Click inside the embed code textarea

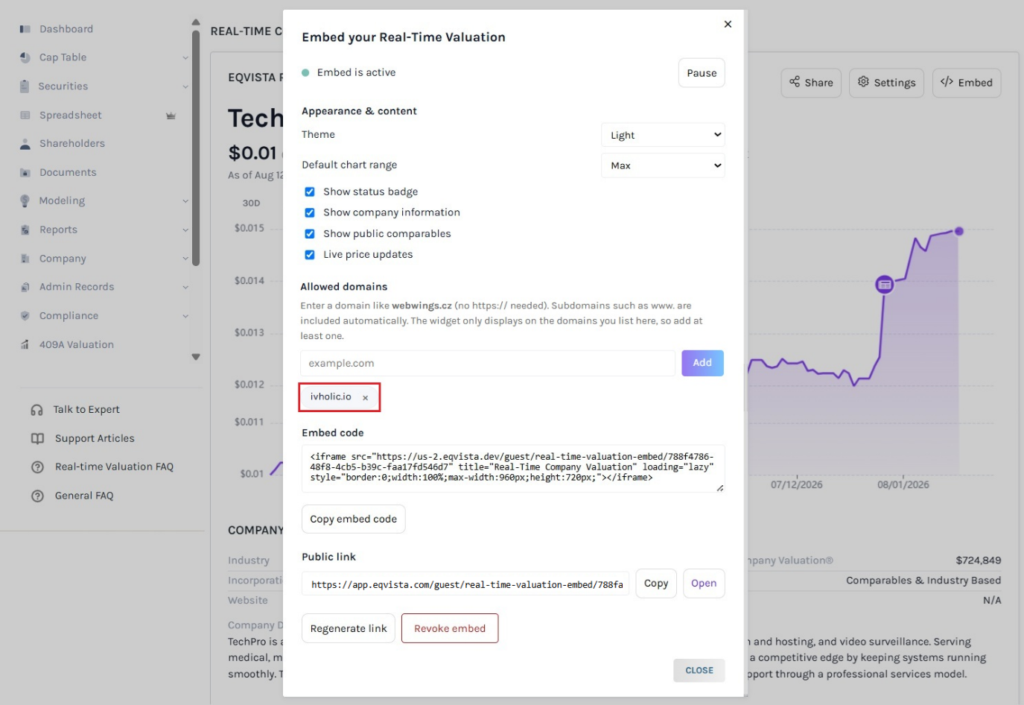click(x=513, y=469)
